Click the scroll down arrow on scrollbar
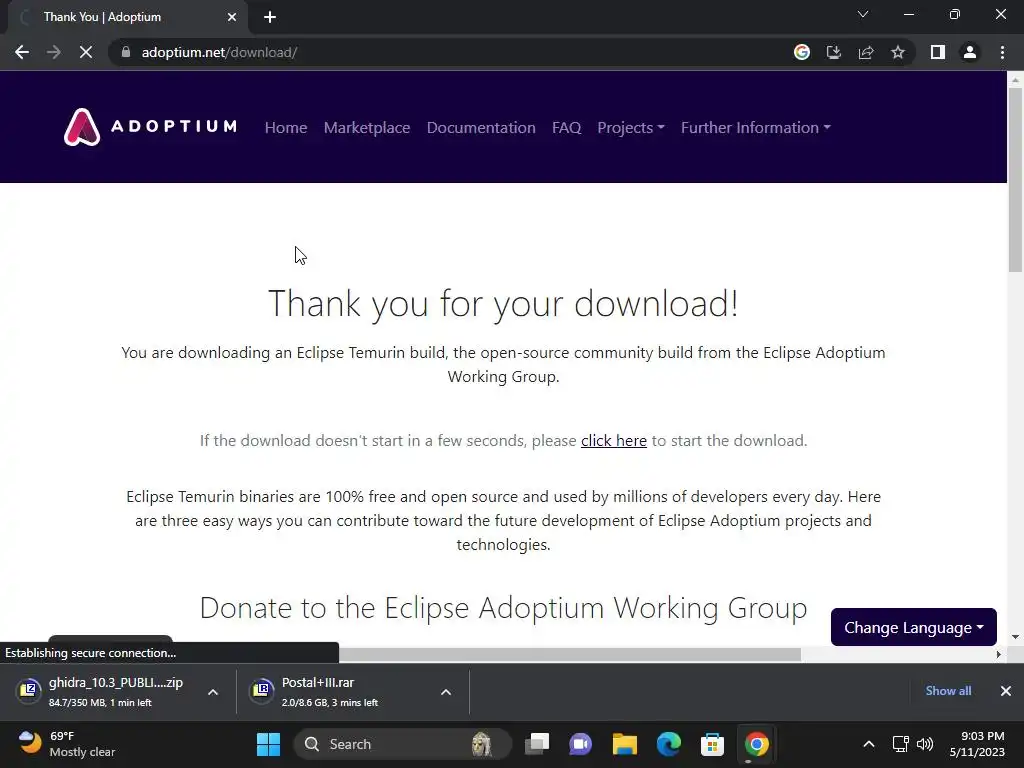 point(1015,637)
